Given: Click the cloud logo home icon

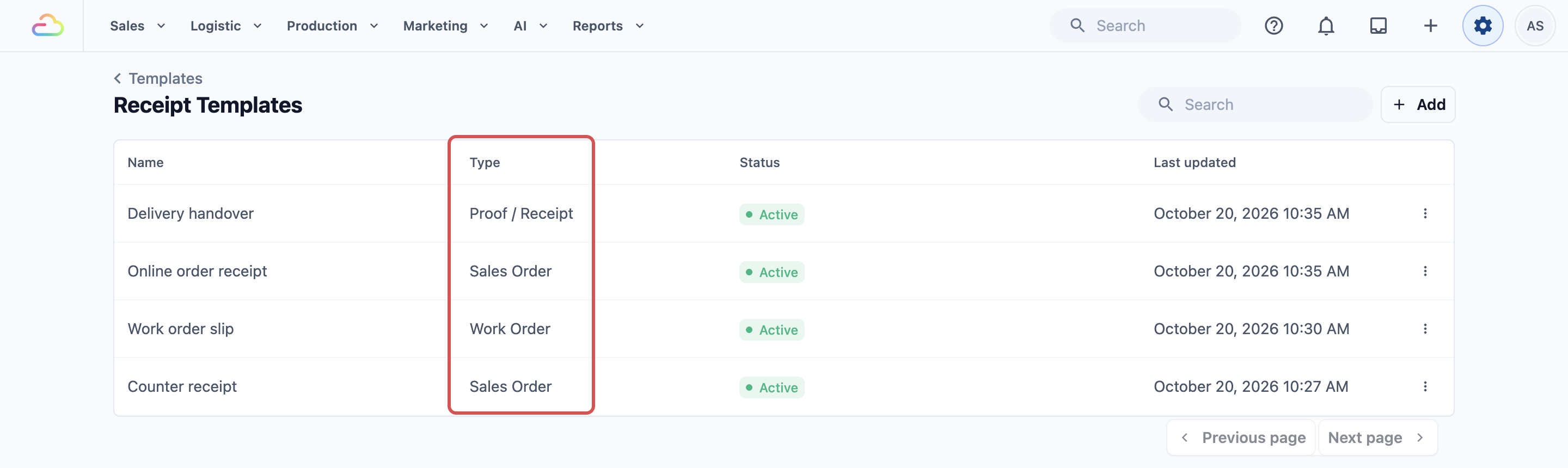Looking at the screenshot, I should click(47, 26).
